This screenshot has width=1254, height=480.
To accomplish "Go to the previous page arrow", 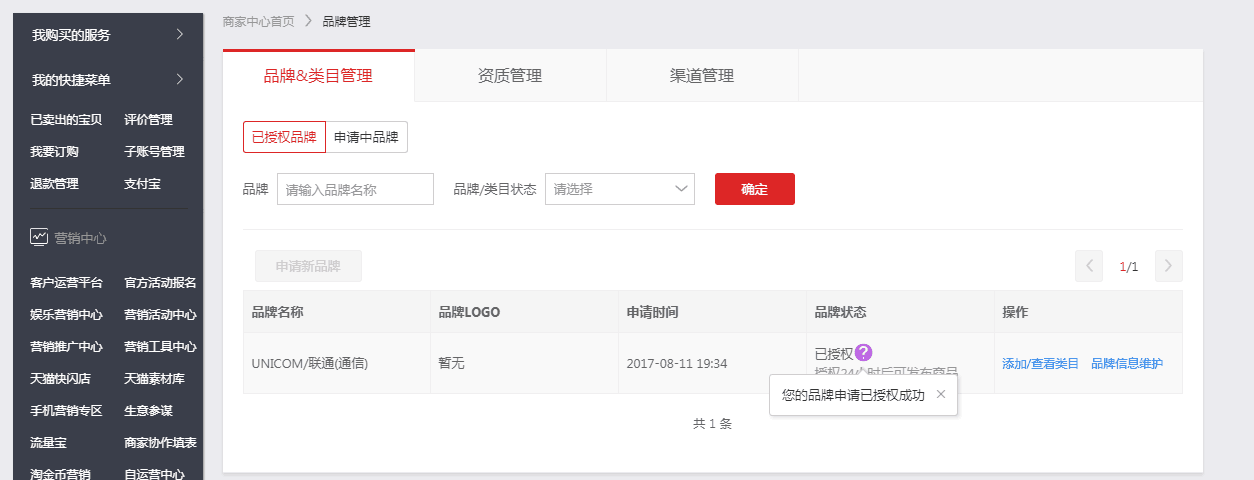I will click(x=1089, y=266).
